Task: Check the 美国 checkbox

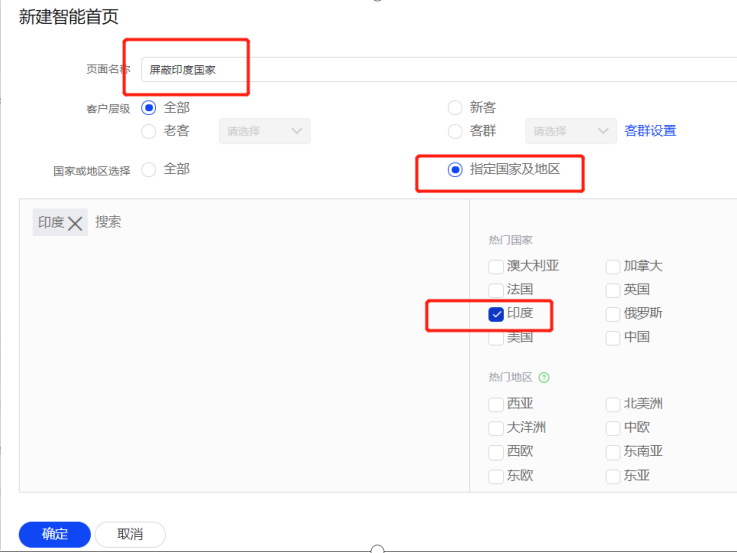Action: coord(496,338)
